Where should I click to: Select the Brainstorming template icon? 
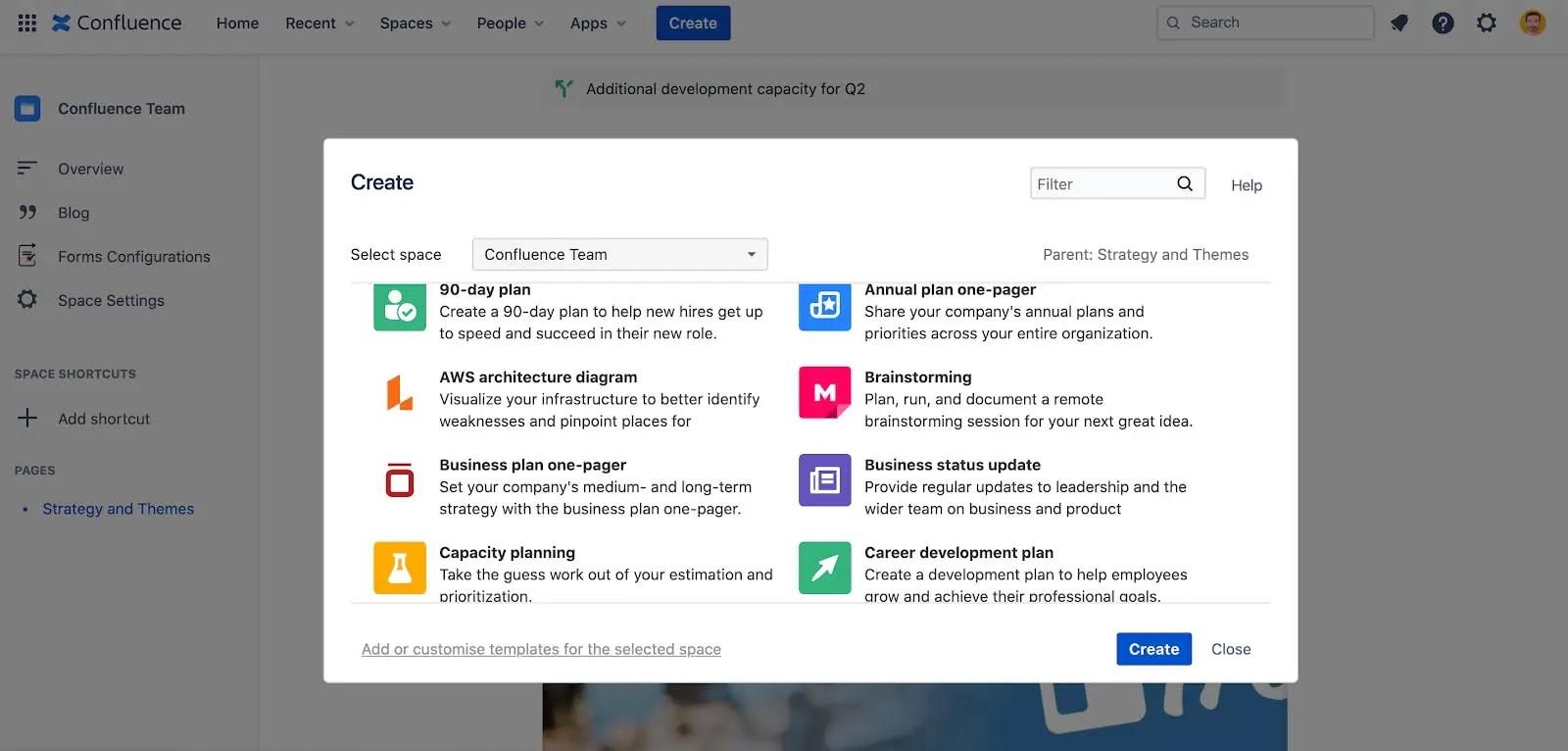click(x=825, y=392)
